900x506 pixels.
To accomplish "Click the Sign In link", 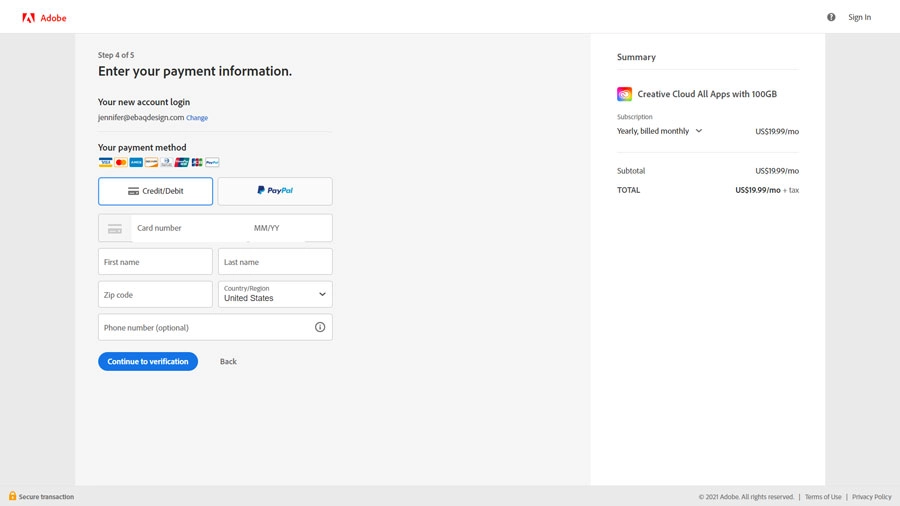I will [859, 17].
